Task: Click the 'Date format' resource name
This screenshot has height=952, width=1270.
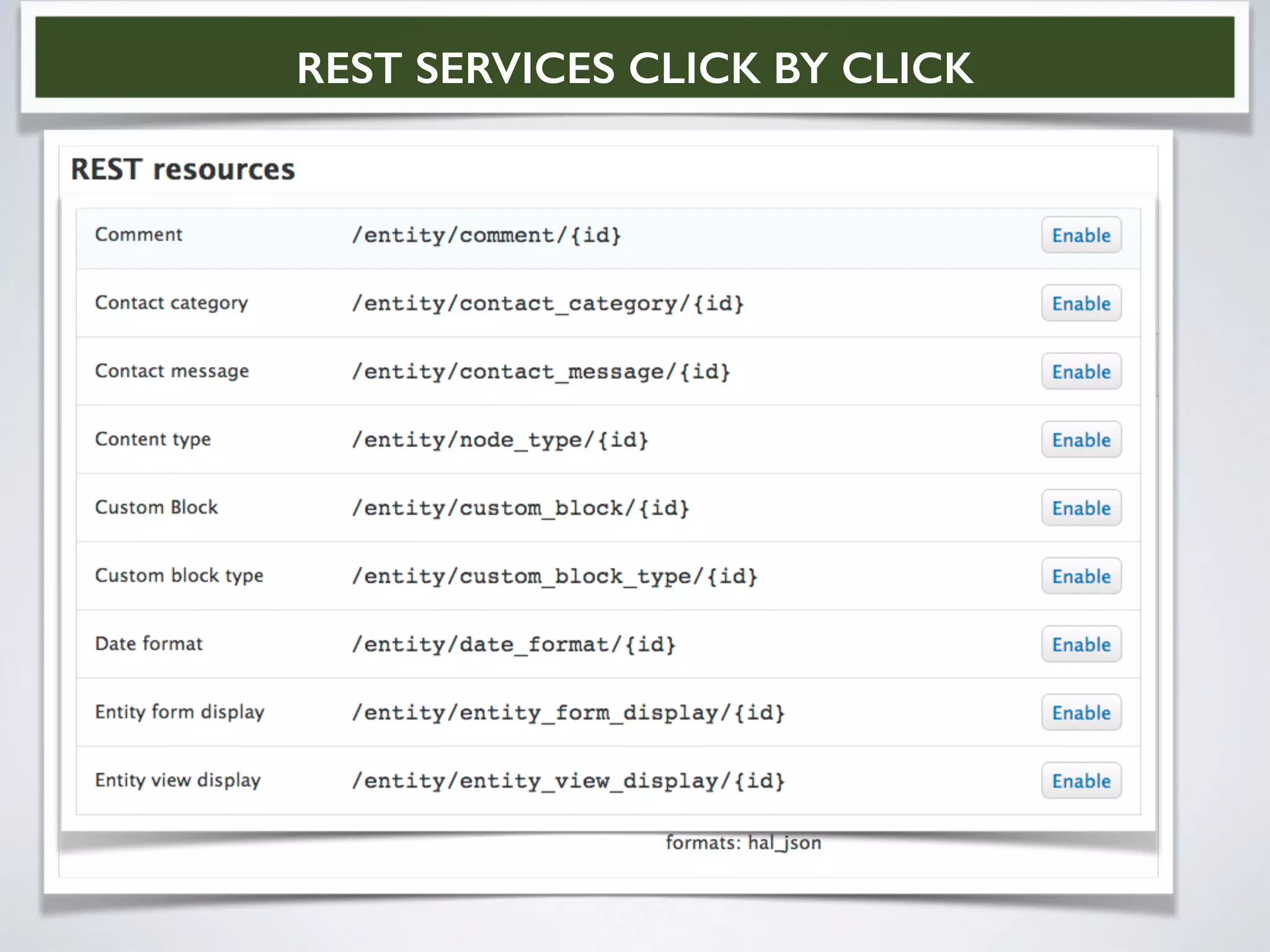Action: pos(149,643)
